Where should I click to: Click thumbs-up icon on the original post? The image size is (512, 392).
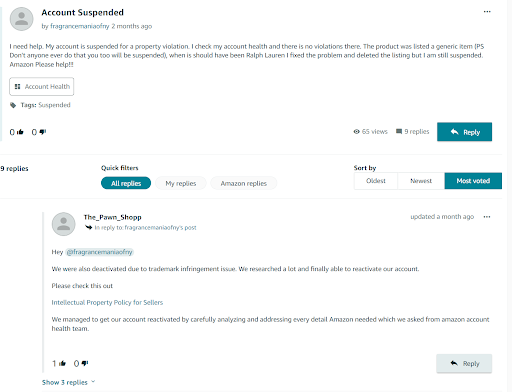[x=20, y=132]
